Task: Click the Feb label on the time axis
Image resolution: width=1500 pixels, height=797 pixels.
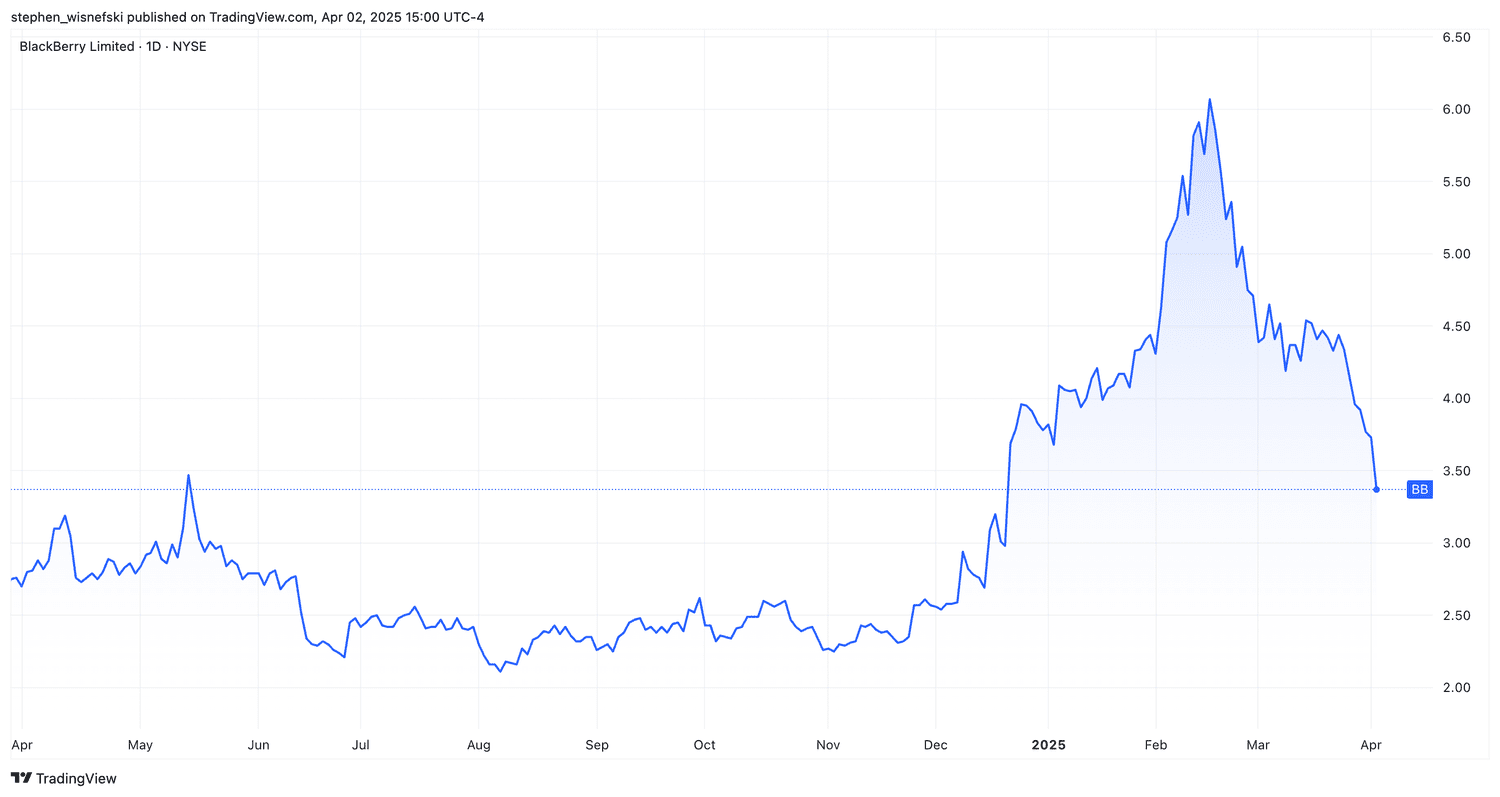Action: click(x=1156, y=745)
